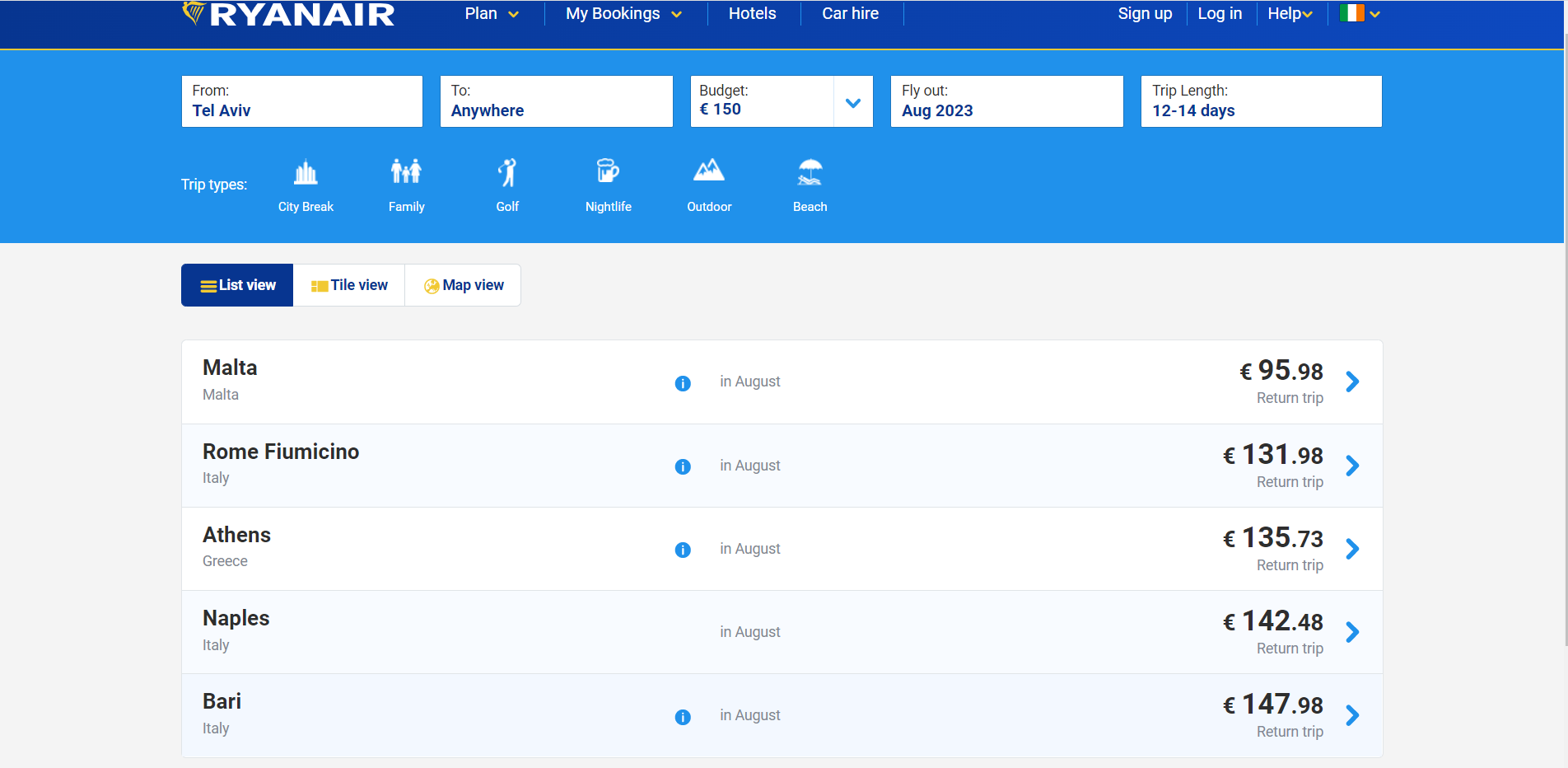Click the Log in link

pyautogui.click(x=1220, y=14)
